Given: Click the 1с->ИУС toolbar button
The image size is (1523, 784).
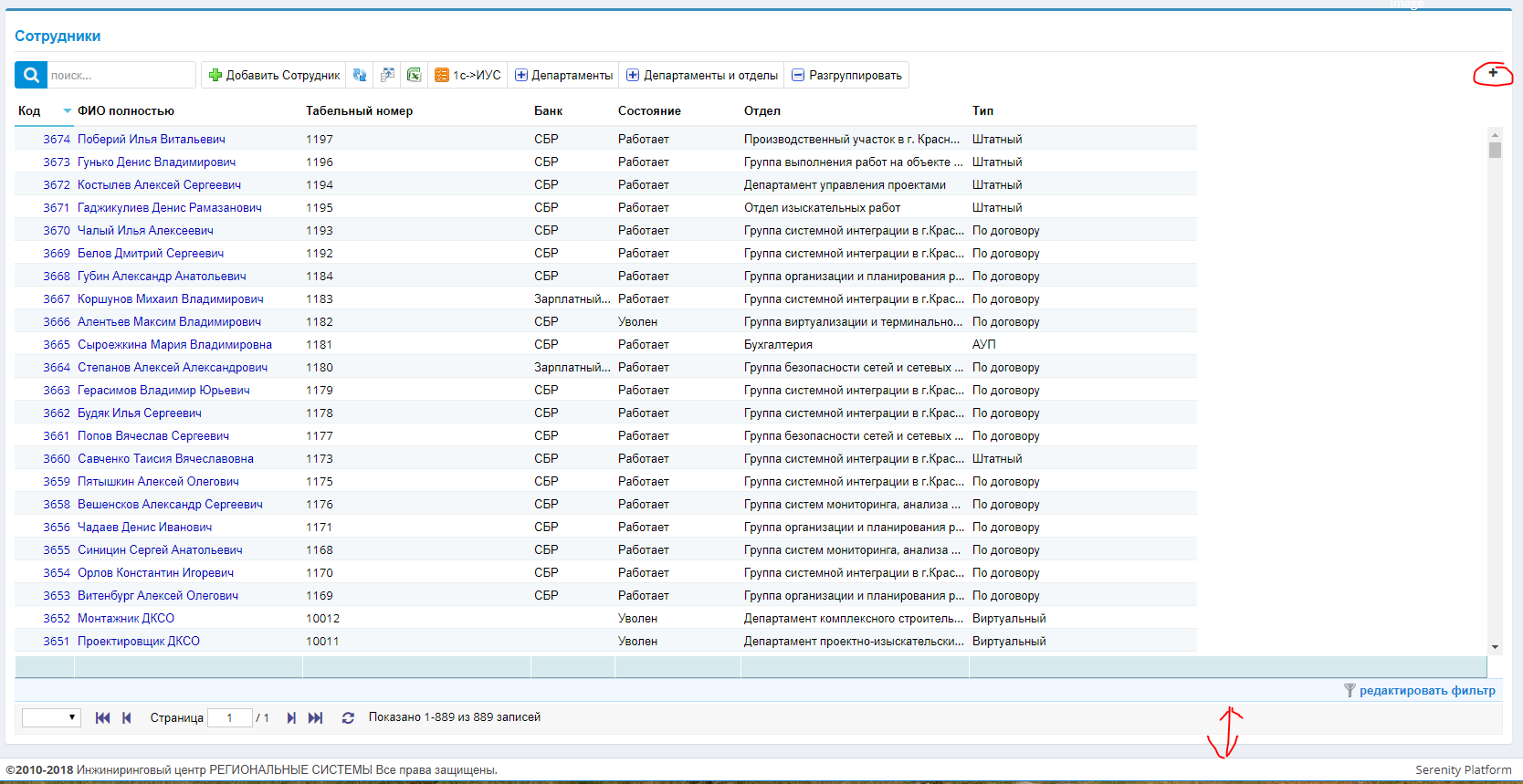Looking at the screenshot, I should [467, 75].
